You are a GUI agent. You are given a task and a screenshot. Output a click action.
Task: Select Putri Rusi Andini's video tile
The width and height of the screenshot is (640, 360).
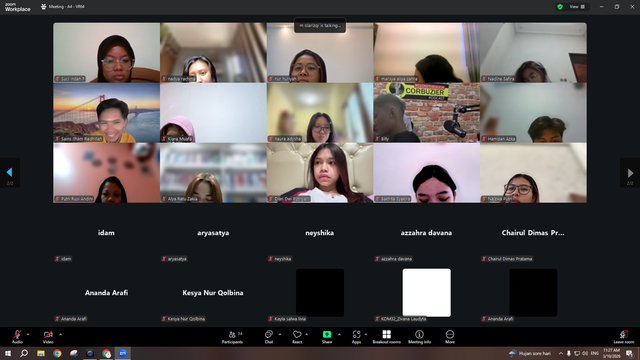107,173
